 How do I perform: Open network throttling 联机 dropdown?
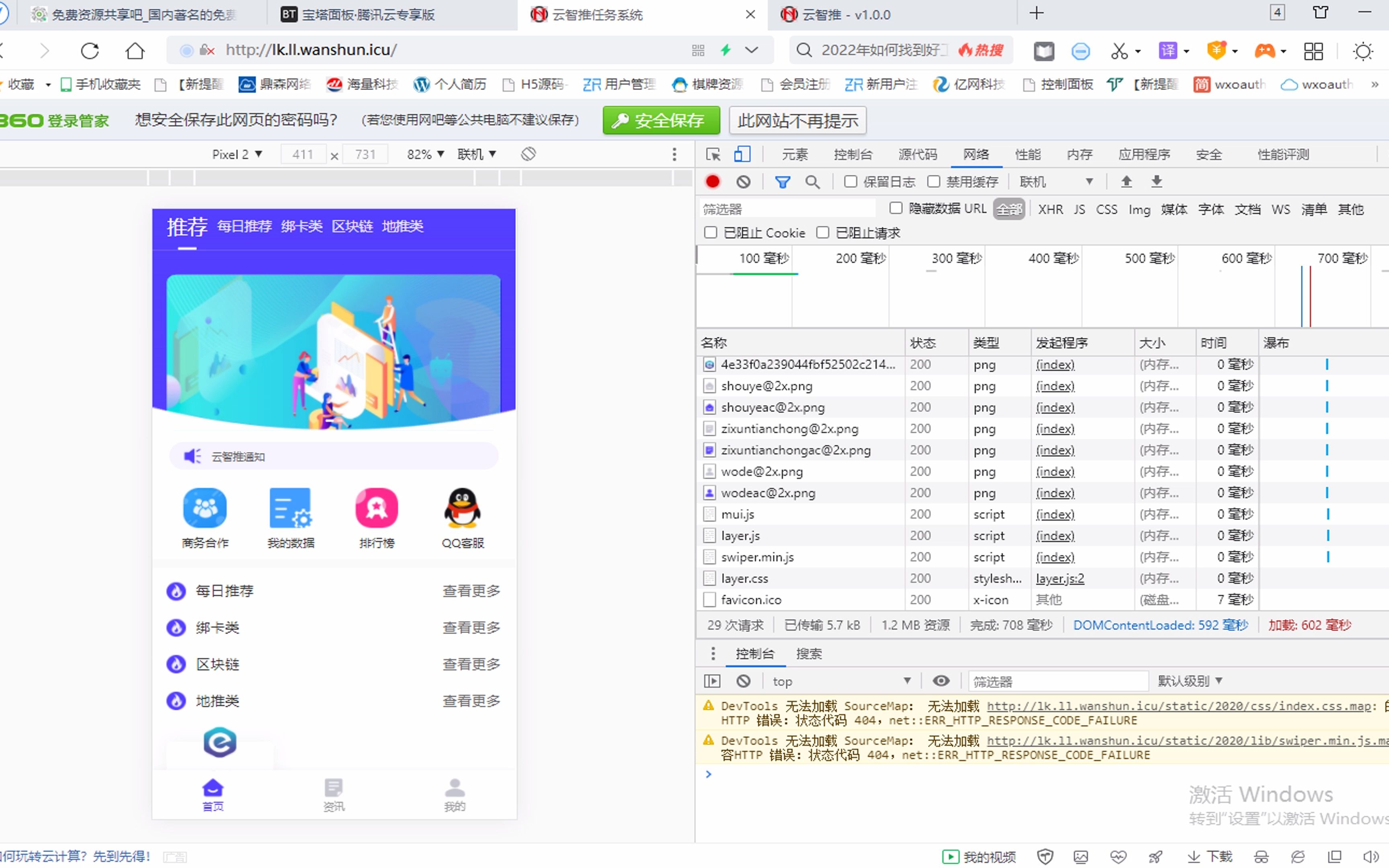click(1055, 182)
